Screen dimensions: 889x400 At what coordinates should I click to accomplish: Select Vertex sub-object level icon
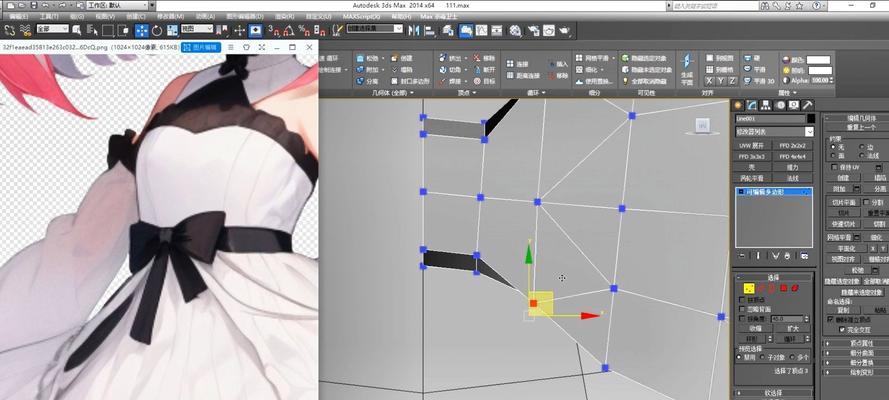pyautogui.click(x=749, y=288)
